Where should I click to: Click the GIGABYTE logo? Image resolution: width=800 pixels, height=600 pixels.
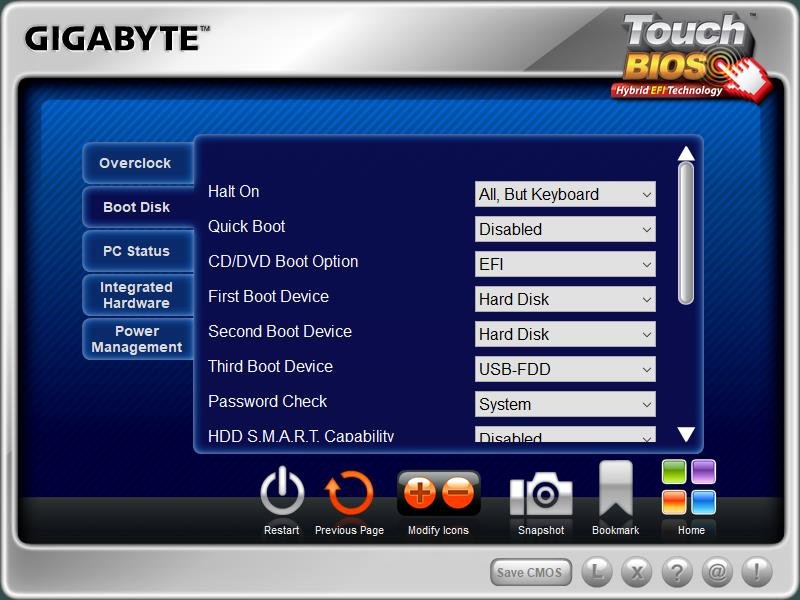(x=117, y=39)
